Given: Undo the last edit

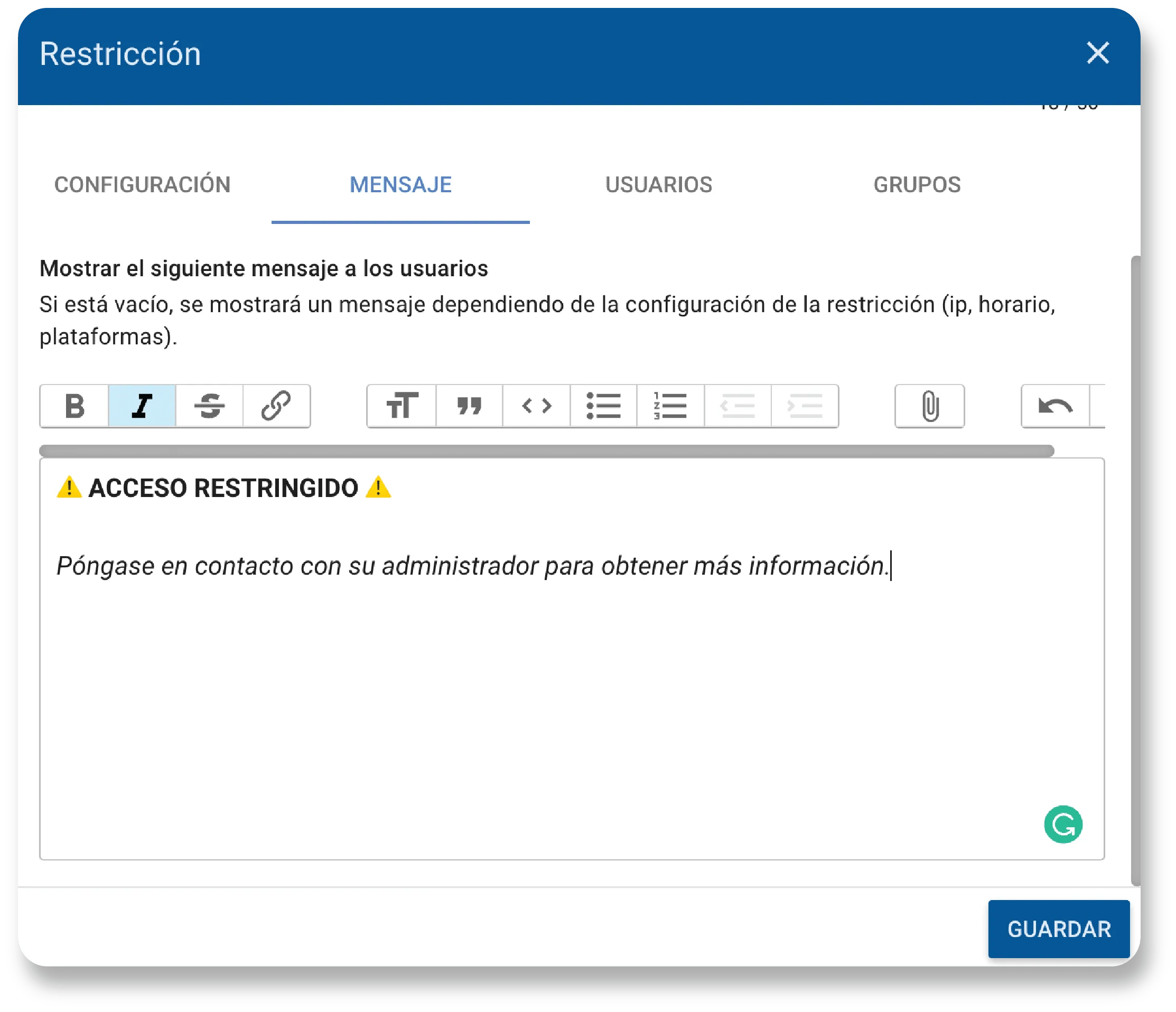Looking at the screenshot, I should tap(1055, 406).
